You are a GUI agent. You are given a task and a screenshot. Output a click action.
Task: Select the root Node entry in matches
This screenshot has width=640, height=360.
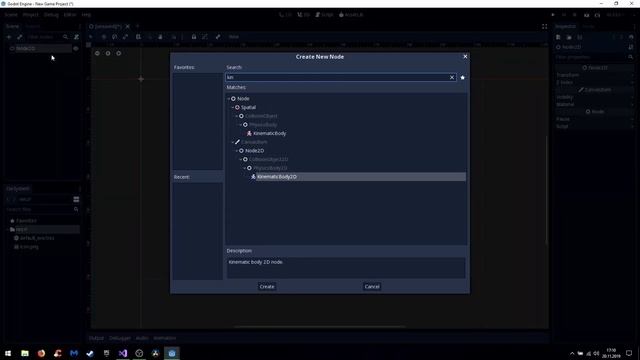(243, 99)
